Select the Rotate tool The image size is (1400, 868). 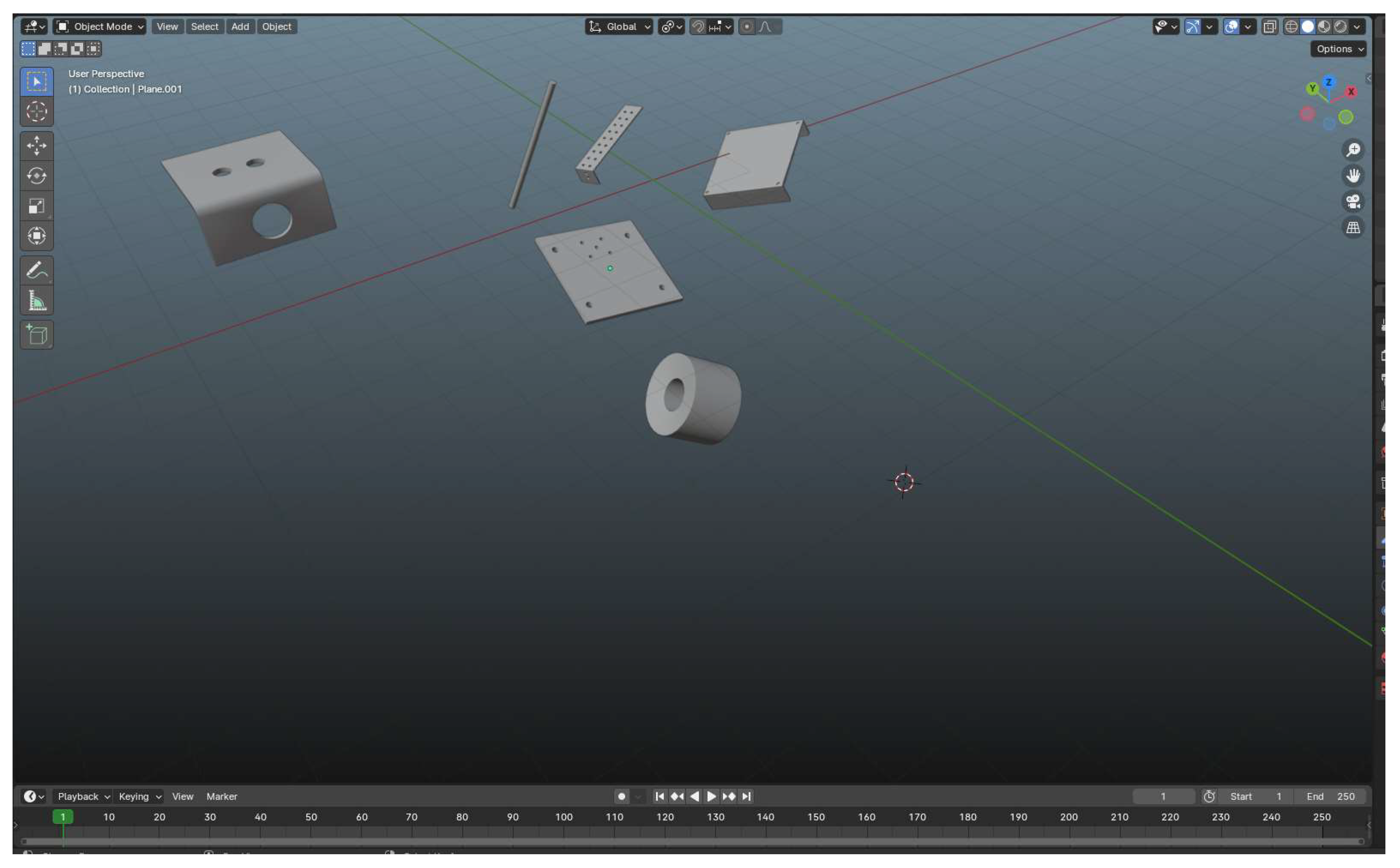click(36, 176)
